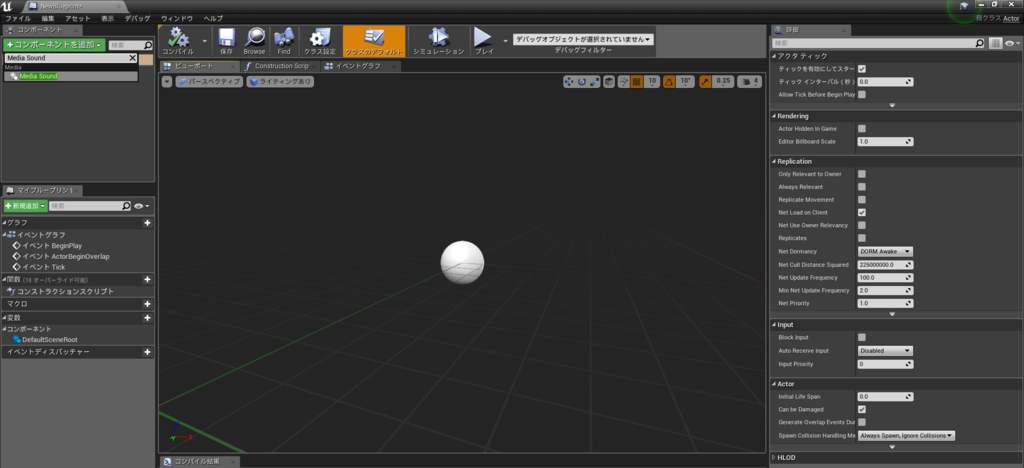Click the Editor Billboard Scale value field
Screen dimensions: 1024x468
tap(885, 142)
